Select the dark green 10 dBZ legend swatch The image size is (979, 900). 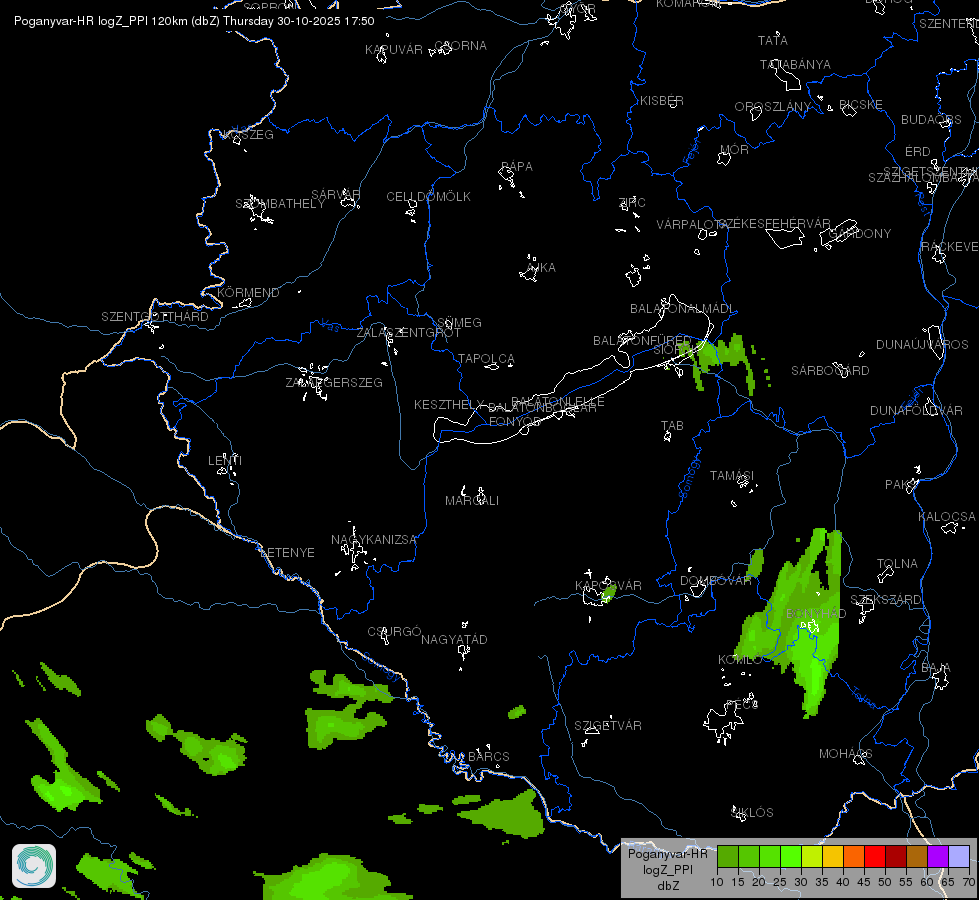point(727,856)
